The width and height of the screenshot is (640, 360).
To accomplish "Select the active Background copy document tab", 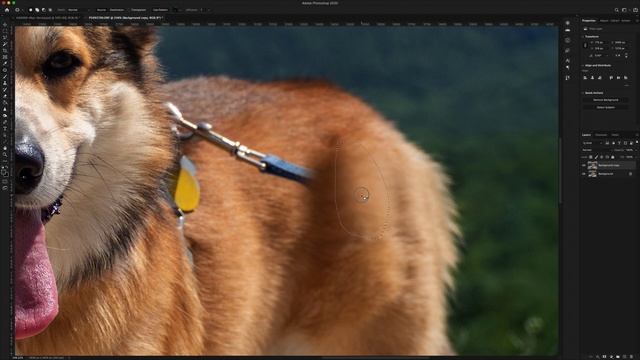I will (125, 18).
